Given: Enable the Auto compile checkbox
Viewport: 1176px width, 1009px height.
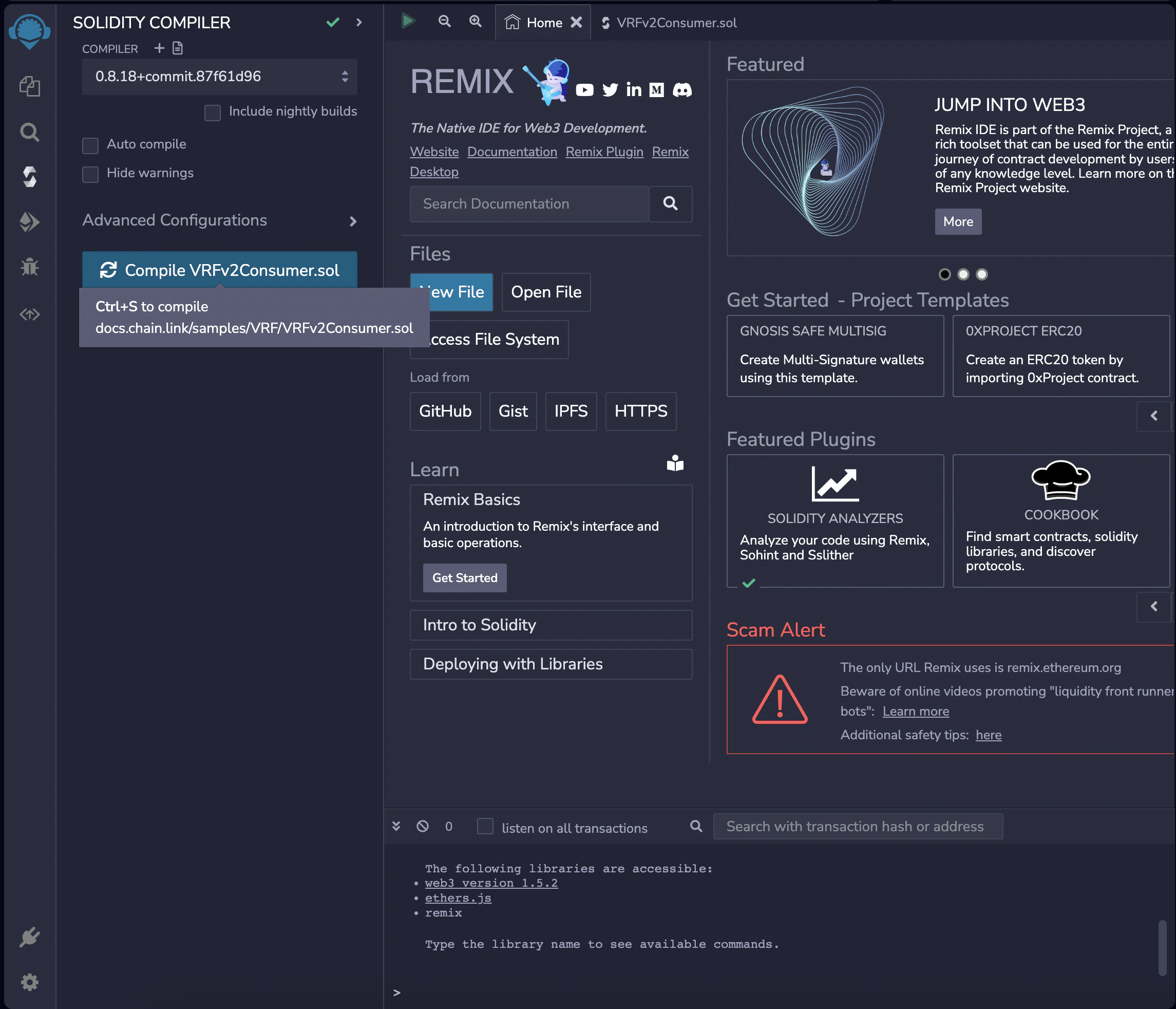Looking at the screenshot, I should 90,145.
